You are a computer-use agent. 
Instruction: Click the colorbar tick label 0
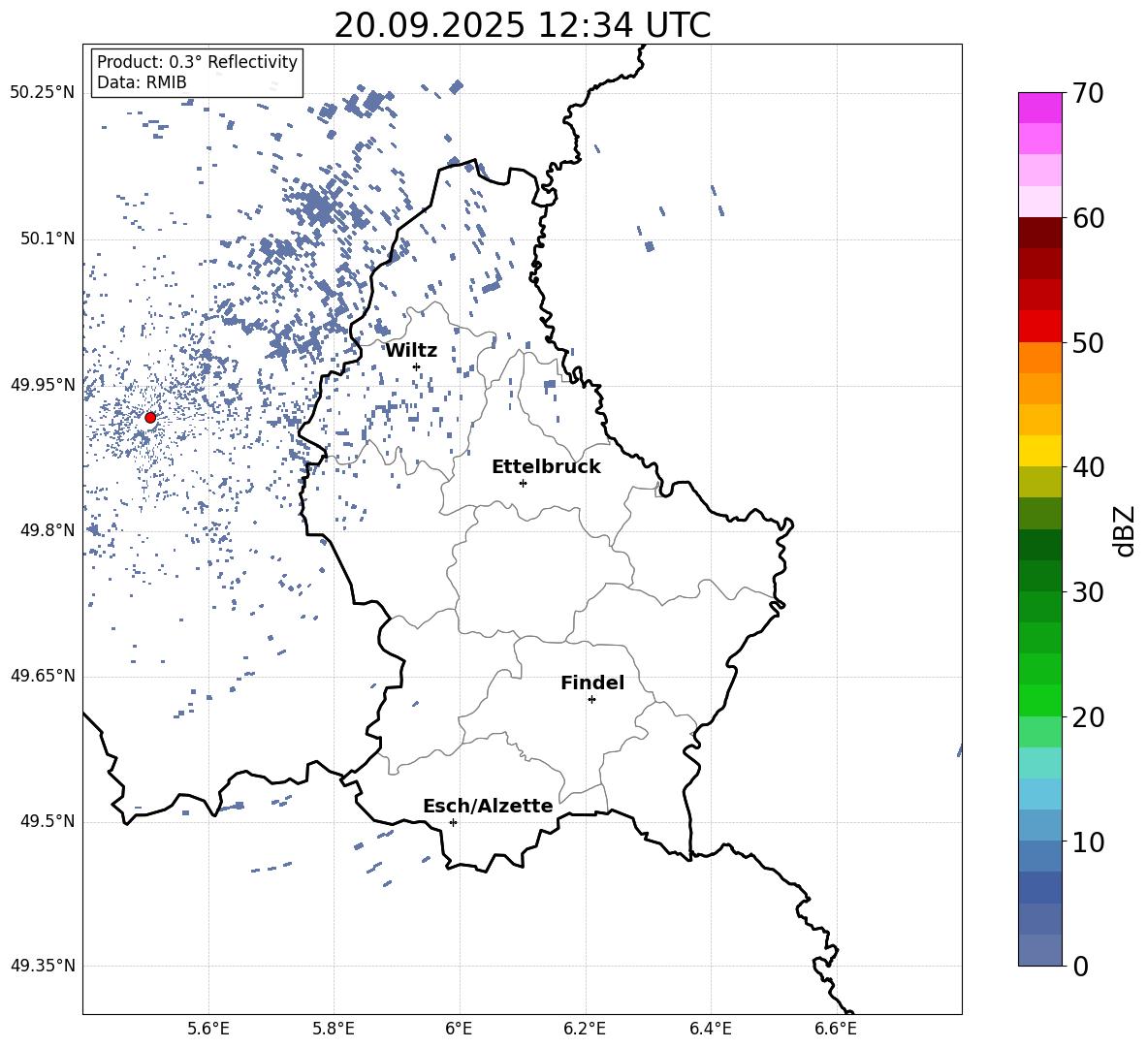click(1080, 967)
